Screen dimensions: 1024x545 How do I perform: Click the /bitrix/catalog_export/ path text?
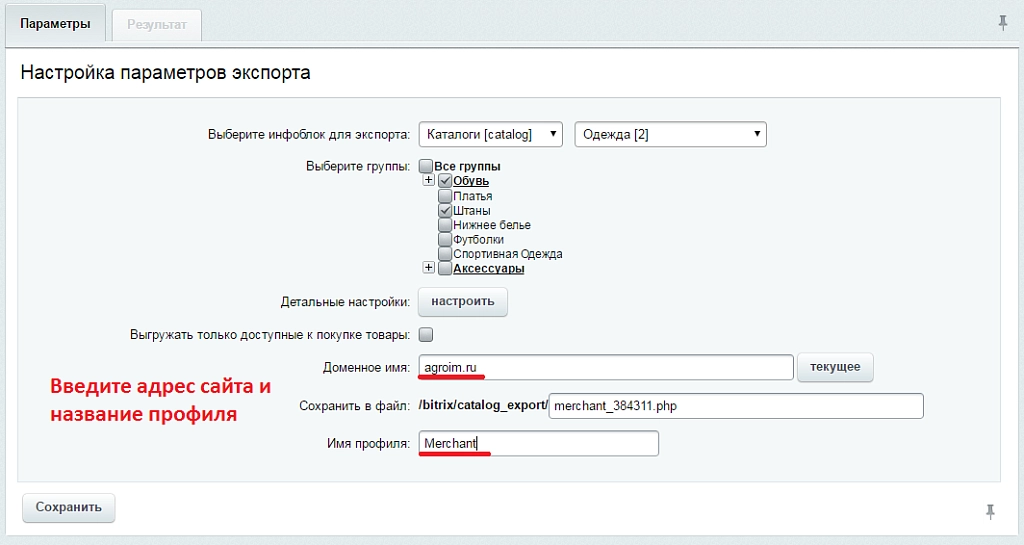[x=483, y=405]
